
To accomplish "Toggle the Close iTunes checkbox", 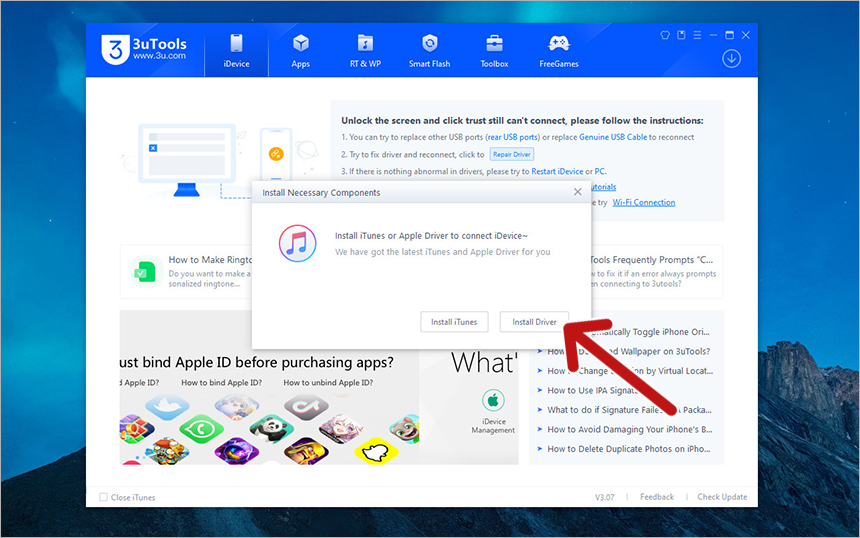I will (103, 497).
